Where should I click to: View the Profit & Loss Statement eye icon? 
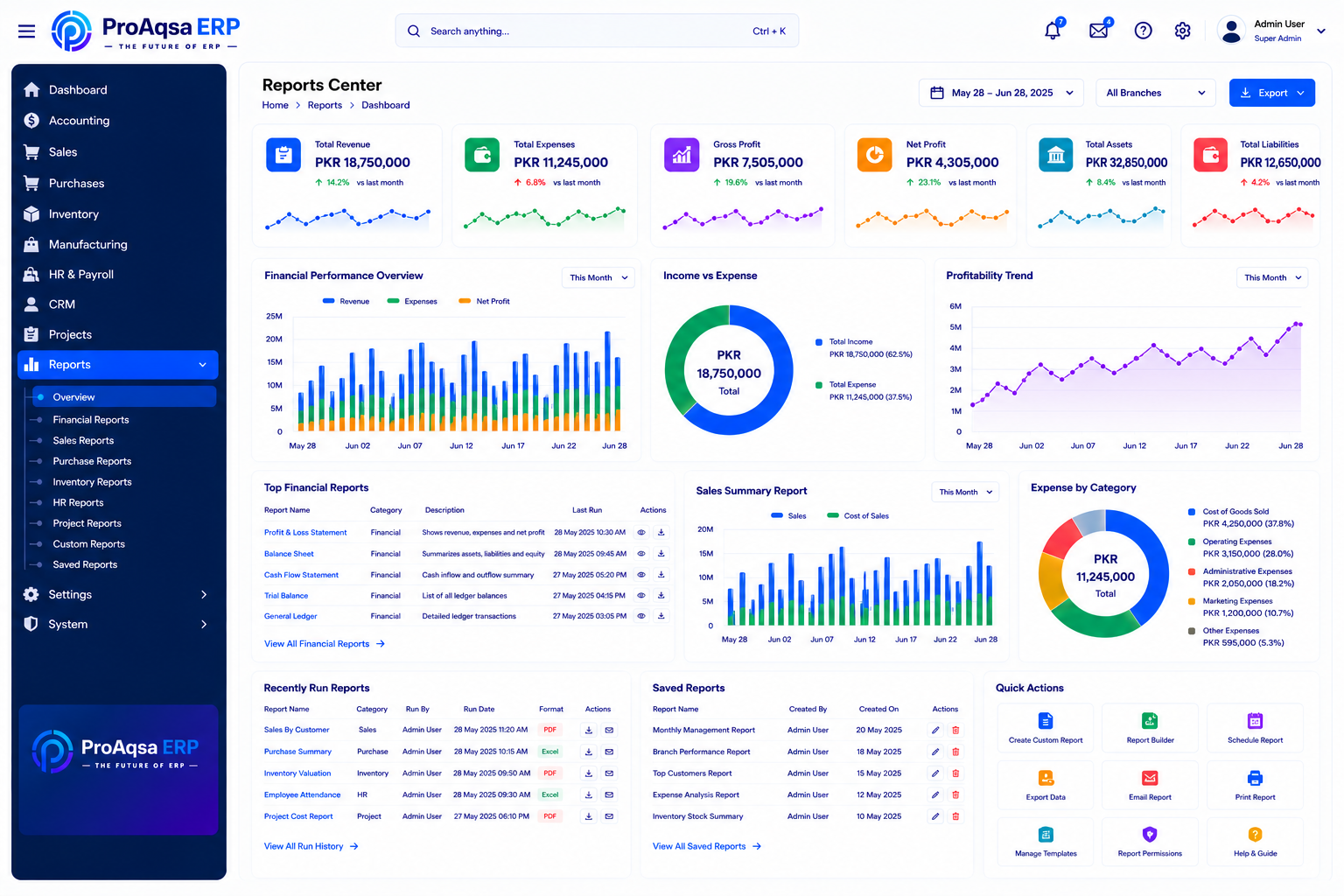[641, 532]
